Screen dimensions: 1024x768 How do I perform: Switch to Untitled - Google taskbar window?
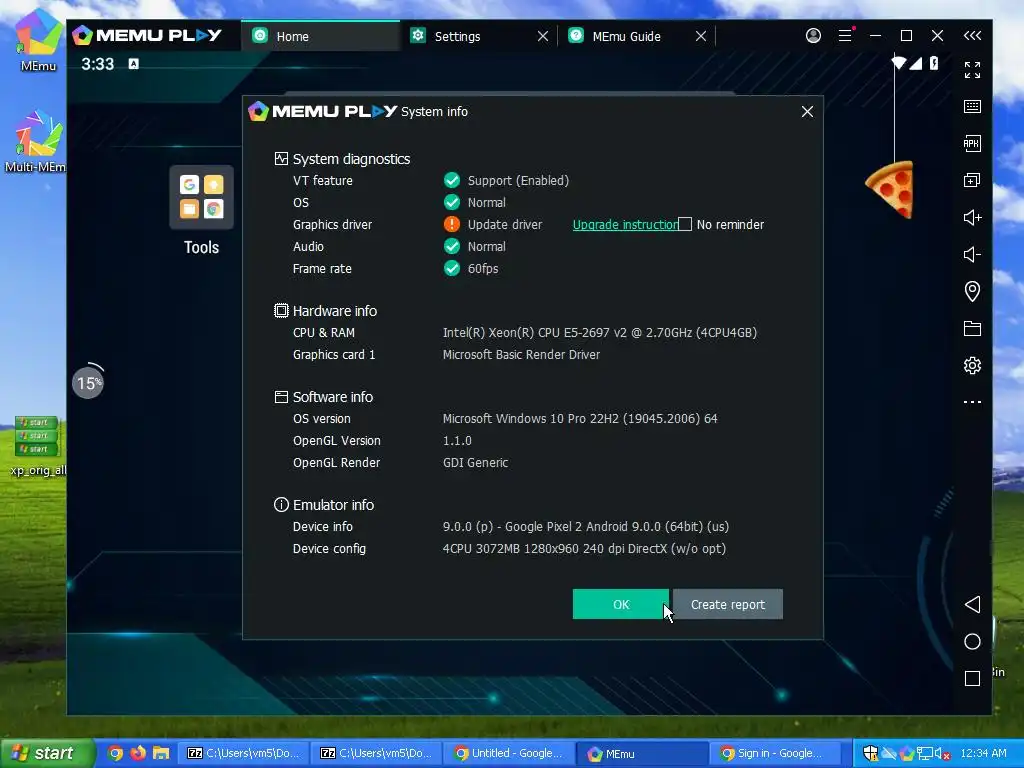click(x=510, y=753)
